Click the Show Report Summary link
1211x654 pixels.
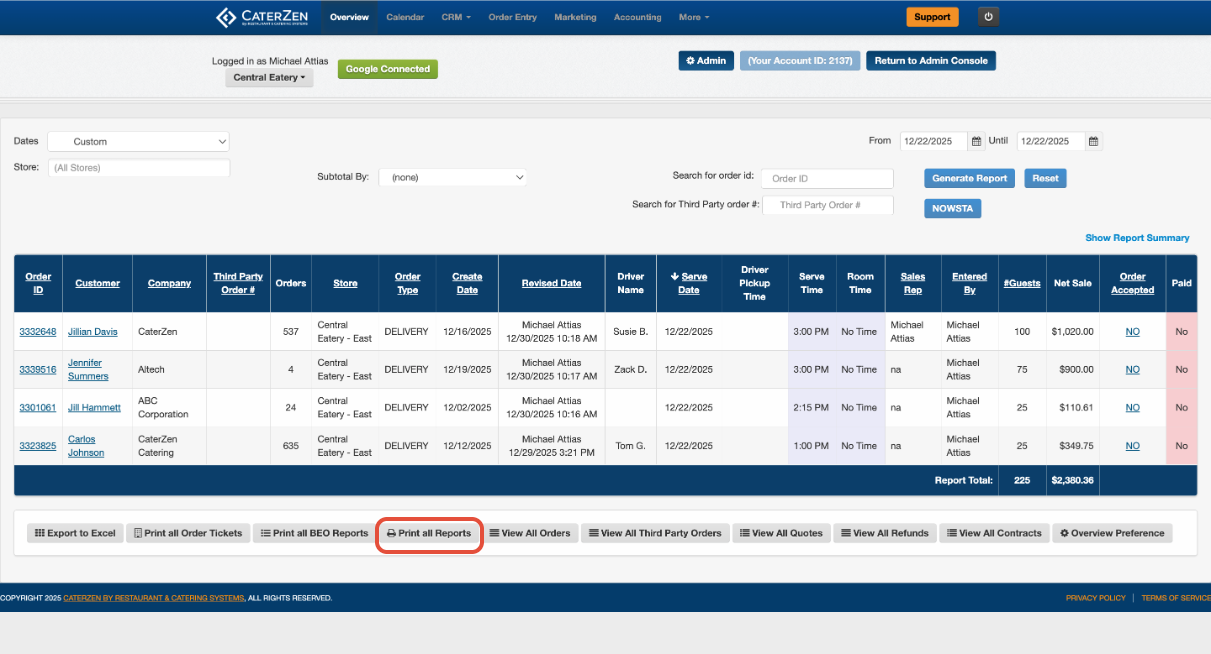pyautogui.click(x=1137, y=238)
